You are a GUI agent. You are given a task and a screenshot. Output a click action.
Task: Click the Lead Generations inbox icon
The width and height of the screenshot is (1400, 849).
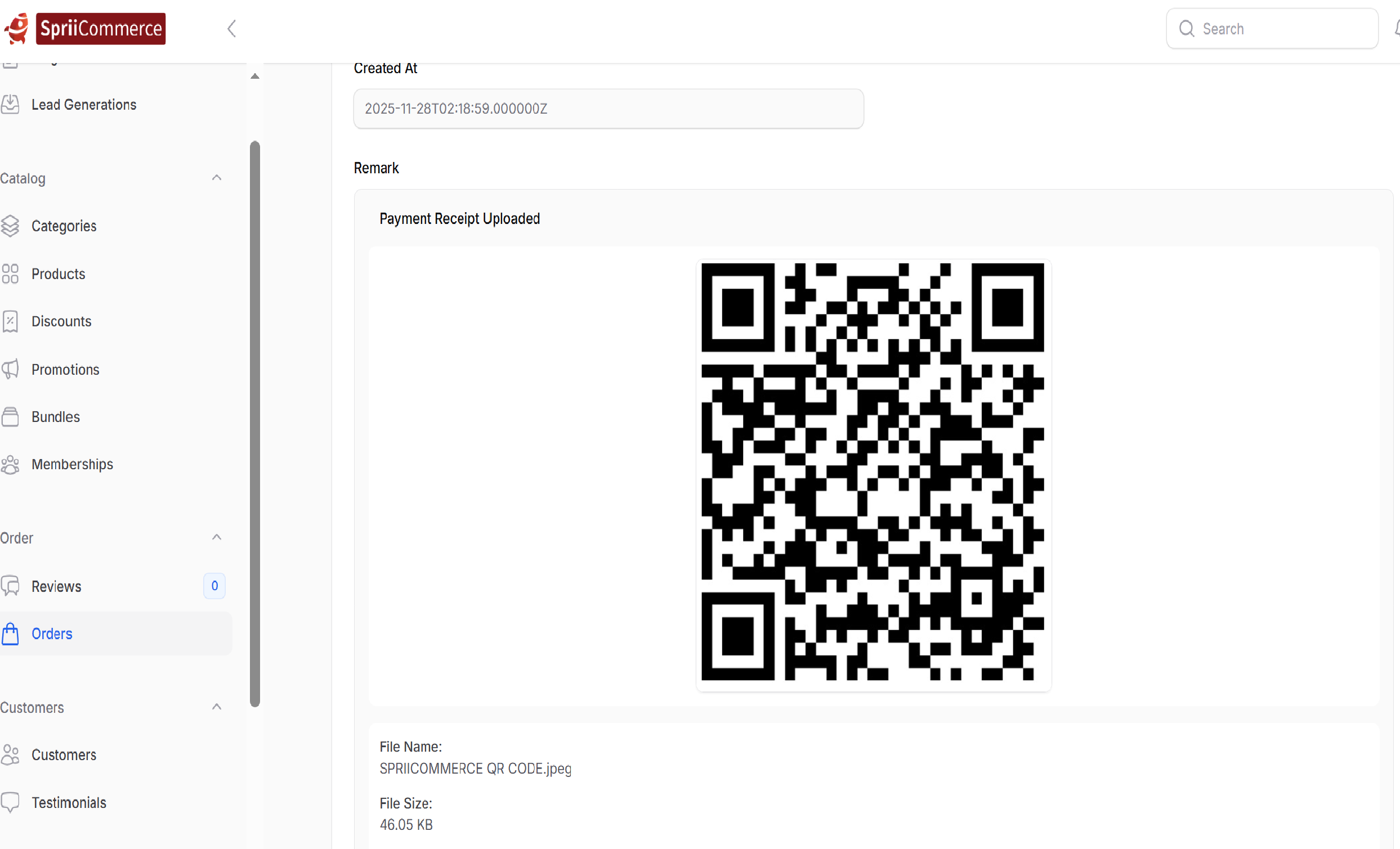10,105
